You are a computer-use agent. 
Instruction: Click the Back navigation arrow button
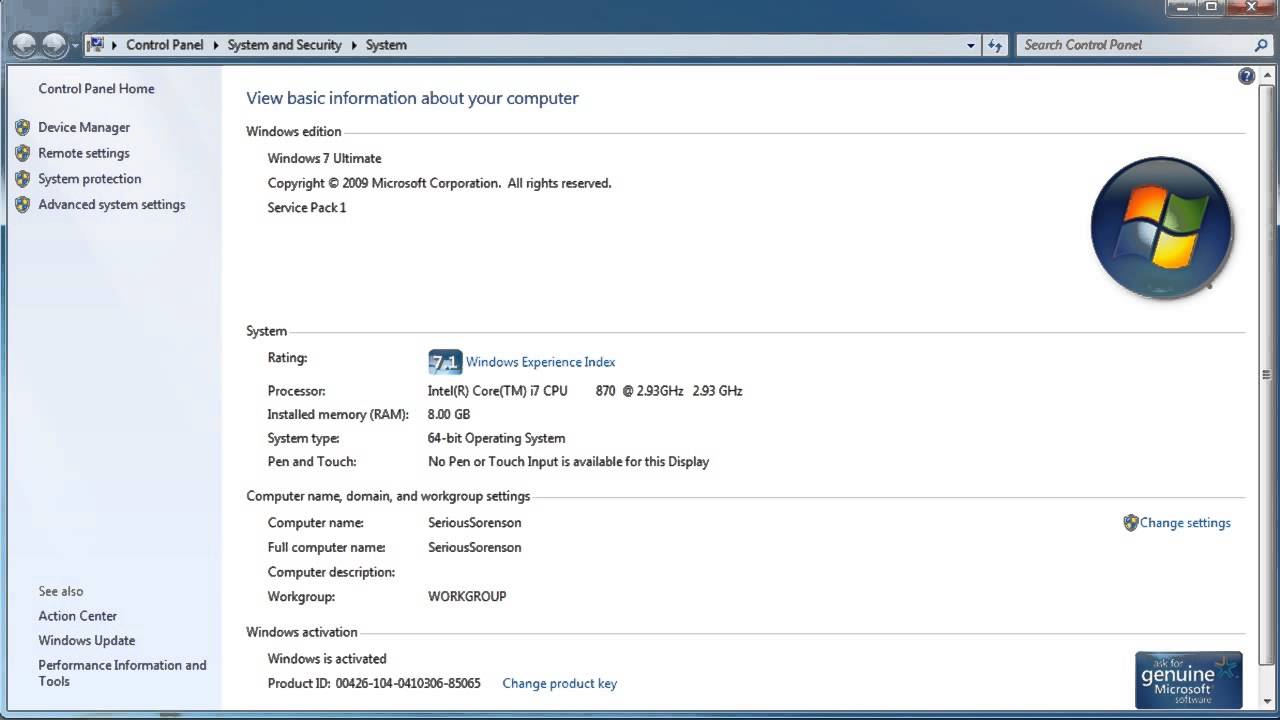click(x=24, y=45)
